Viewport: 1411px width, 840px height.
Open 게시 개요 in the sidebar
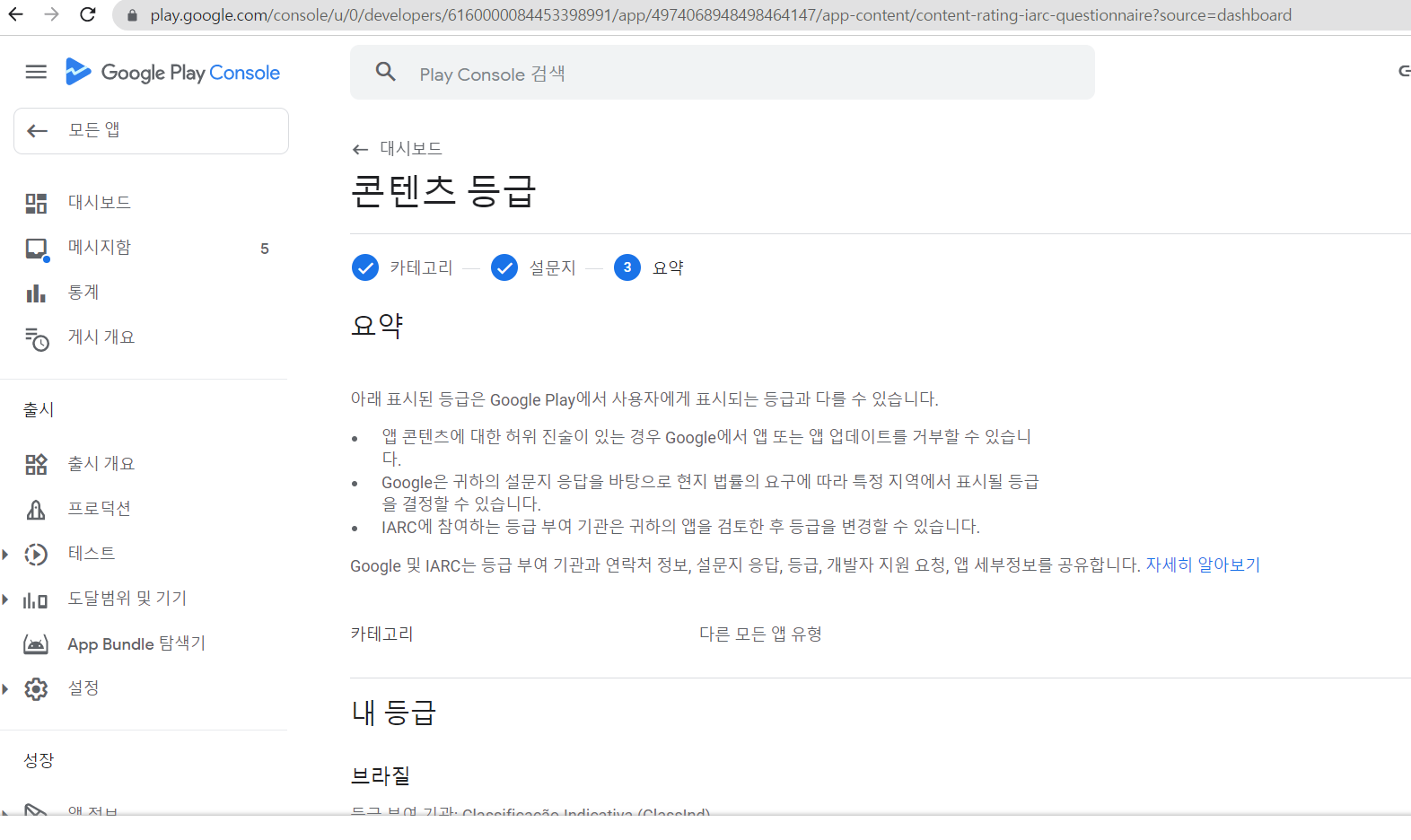(101, 337)
